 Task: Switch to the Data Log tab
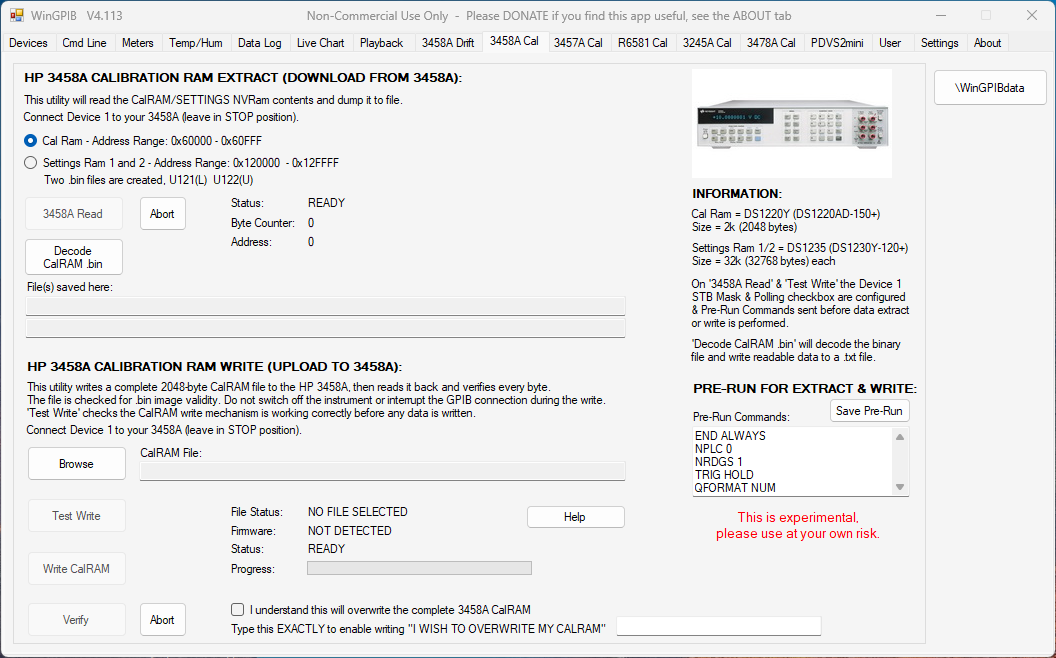point(259,42)
